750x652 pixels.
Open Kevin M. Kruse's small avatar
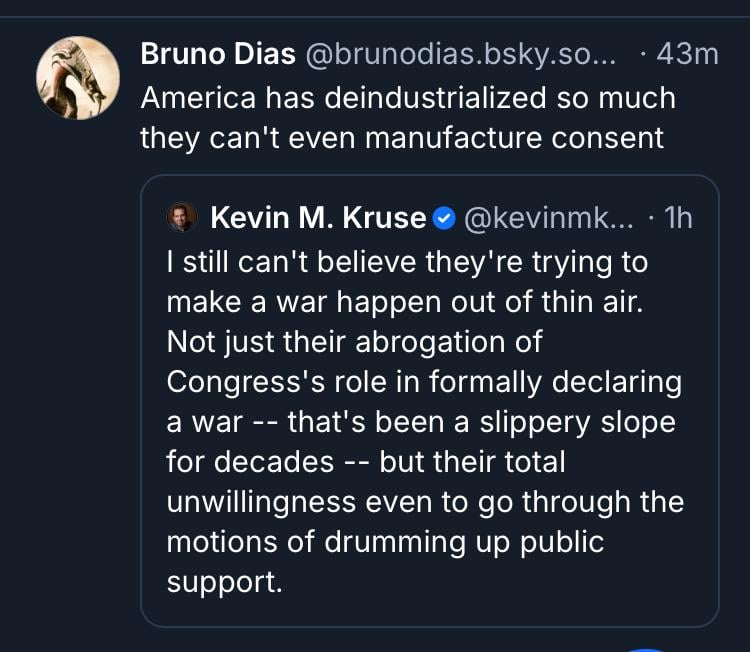pyautogui.click(x=183, y=217)
